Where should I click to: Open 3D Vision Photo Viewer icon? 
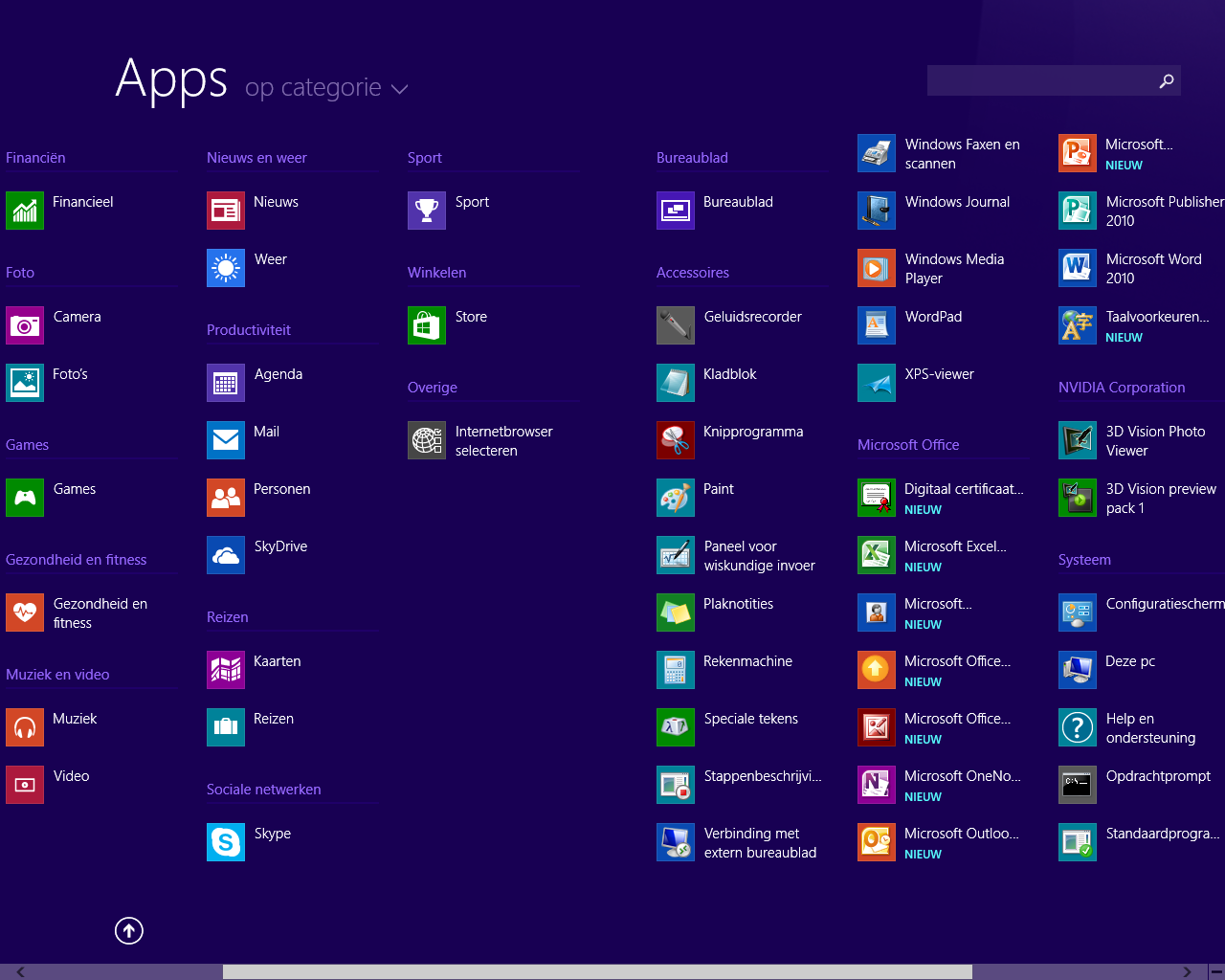(x=1078, y=440)
